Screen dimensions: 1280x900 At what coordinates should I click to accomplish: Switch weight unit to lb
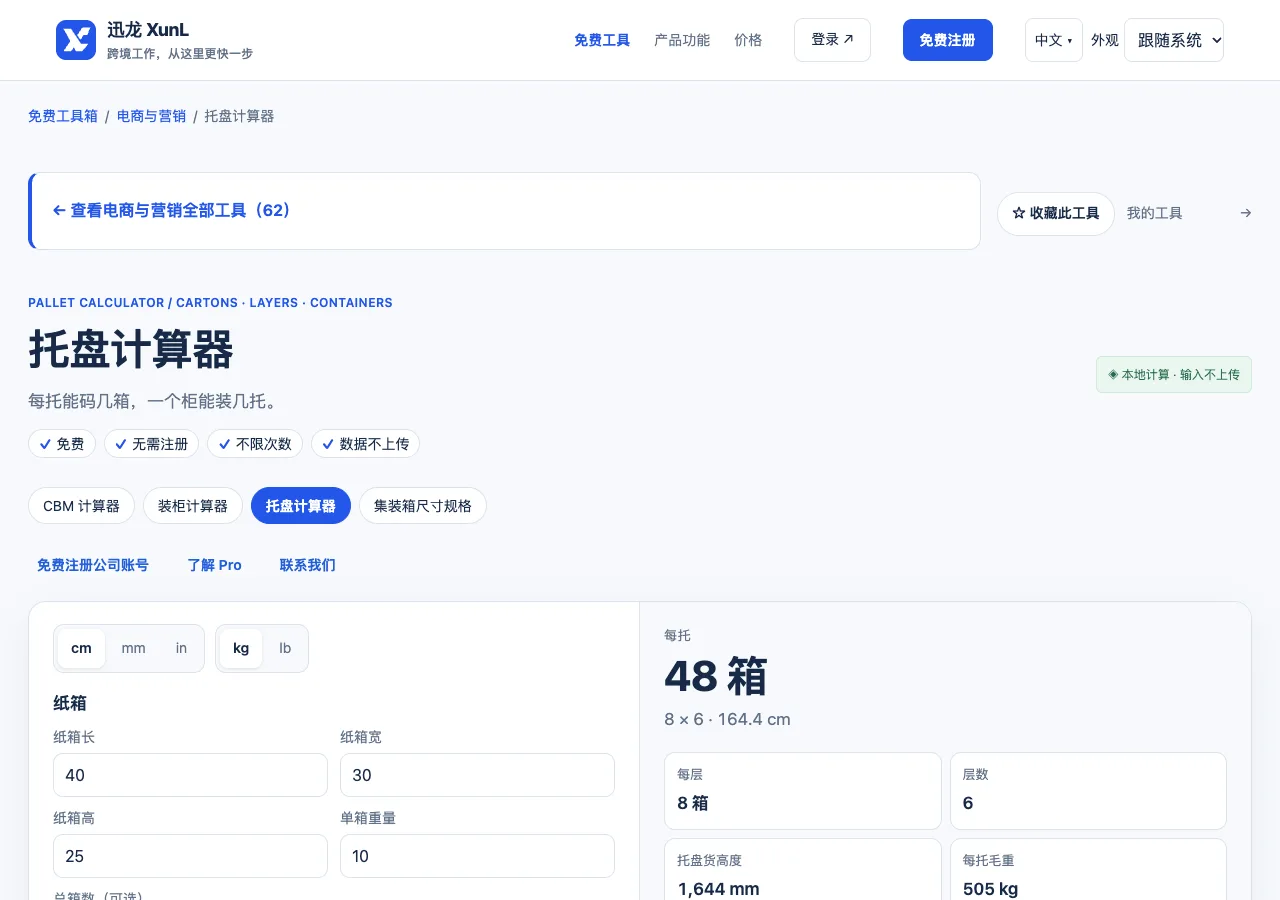pos(285,648)
